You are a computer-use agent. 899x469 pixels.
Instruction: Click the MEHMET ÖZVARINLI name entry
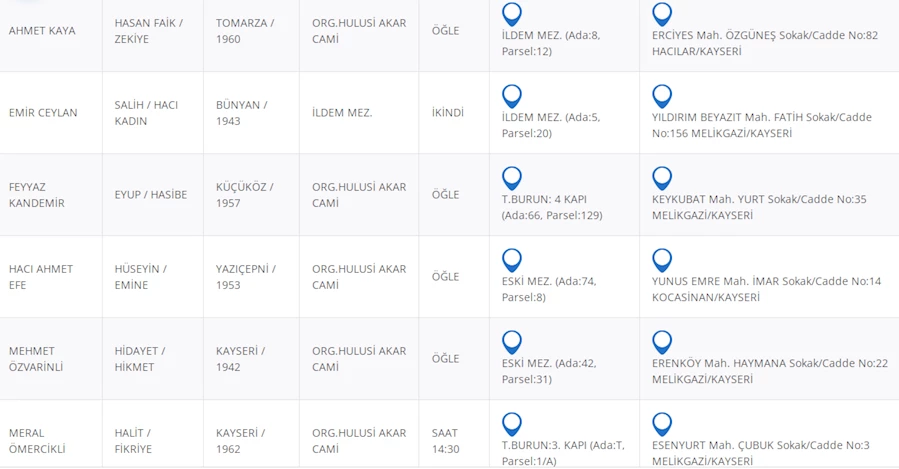point(36,359)
